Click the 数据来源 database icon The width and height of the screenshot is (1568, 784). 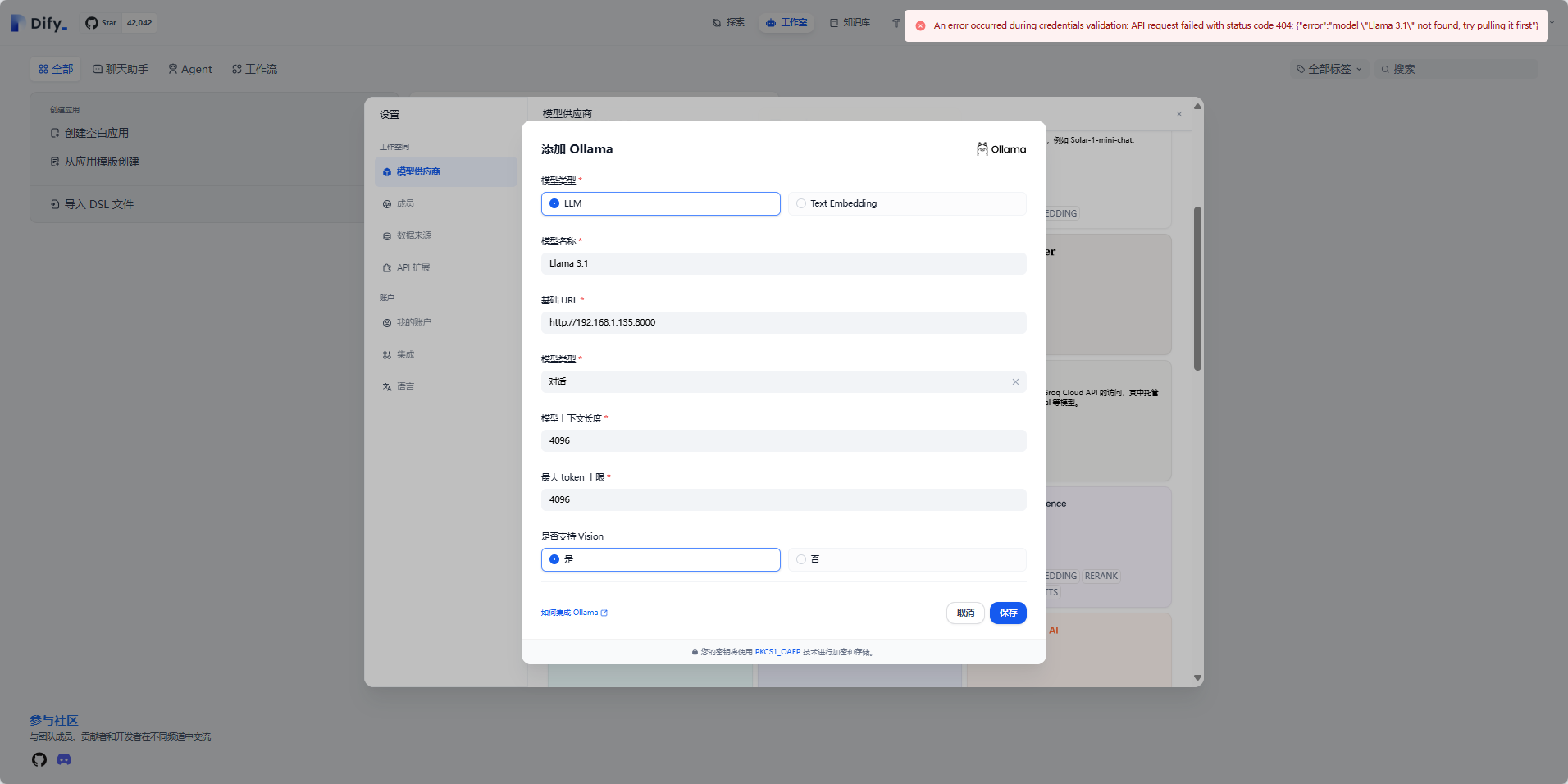pos(387,236)
